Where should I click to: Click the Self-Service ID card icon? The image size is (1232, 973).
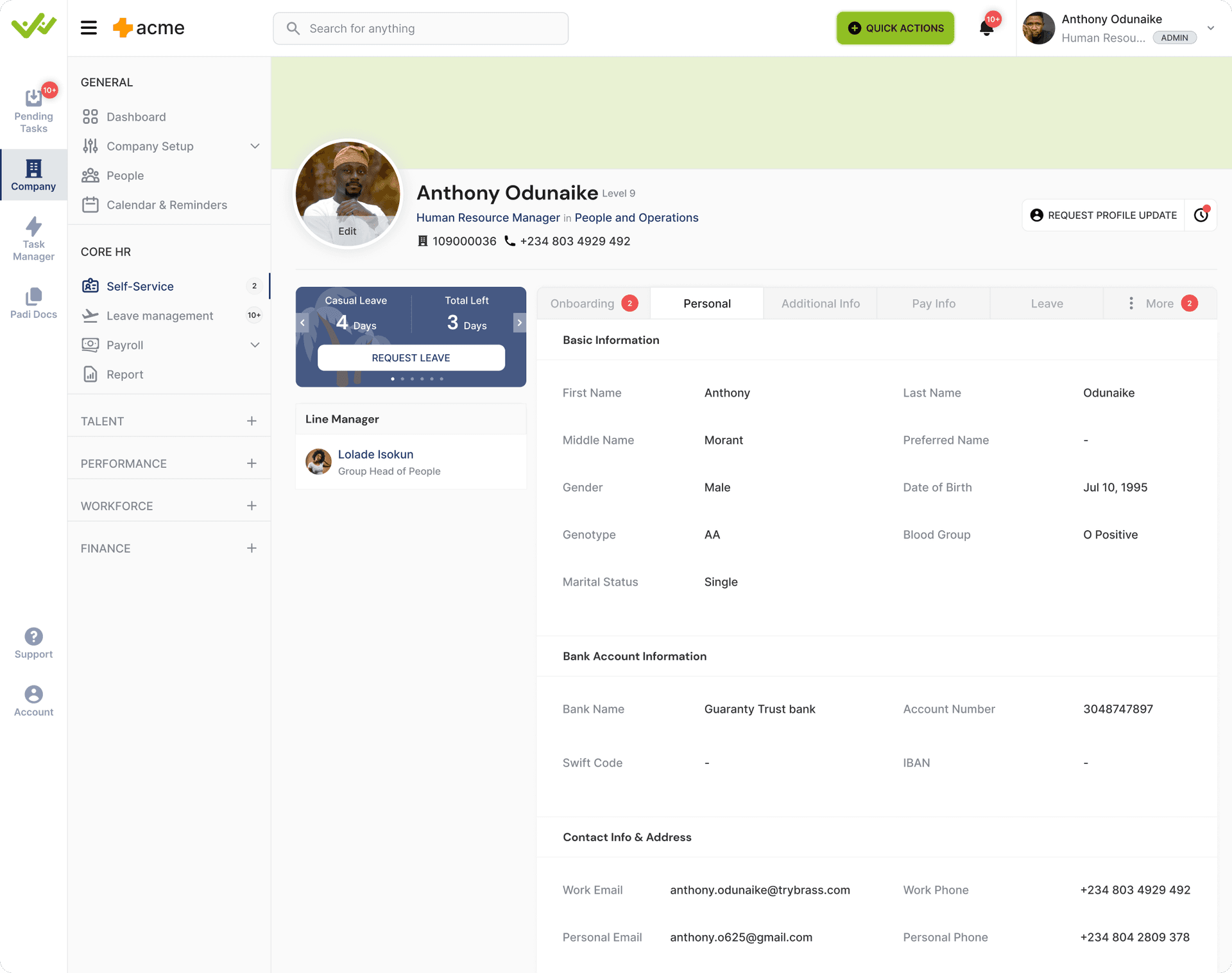tap(90, 286)
